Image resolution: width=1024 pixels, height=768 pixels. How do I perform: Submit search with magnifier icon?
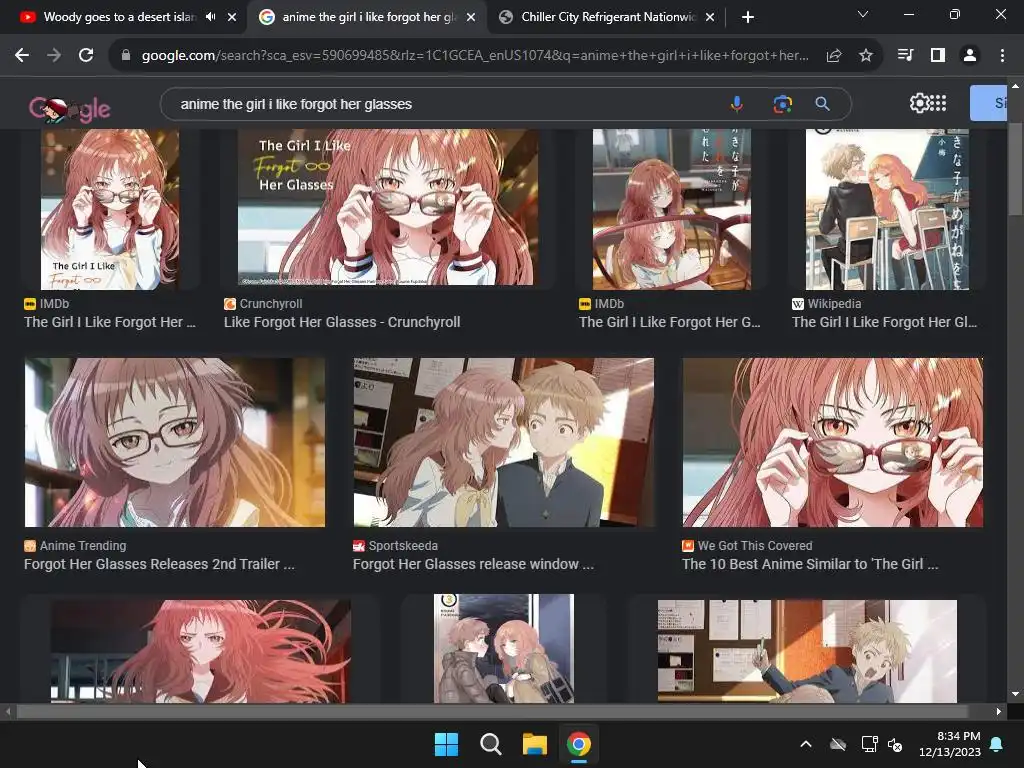coord(822,104)
